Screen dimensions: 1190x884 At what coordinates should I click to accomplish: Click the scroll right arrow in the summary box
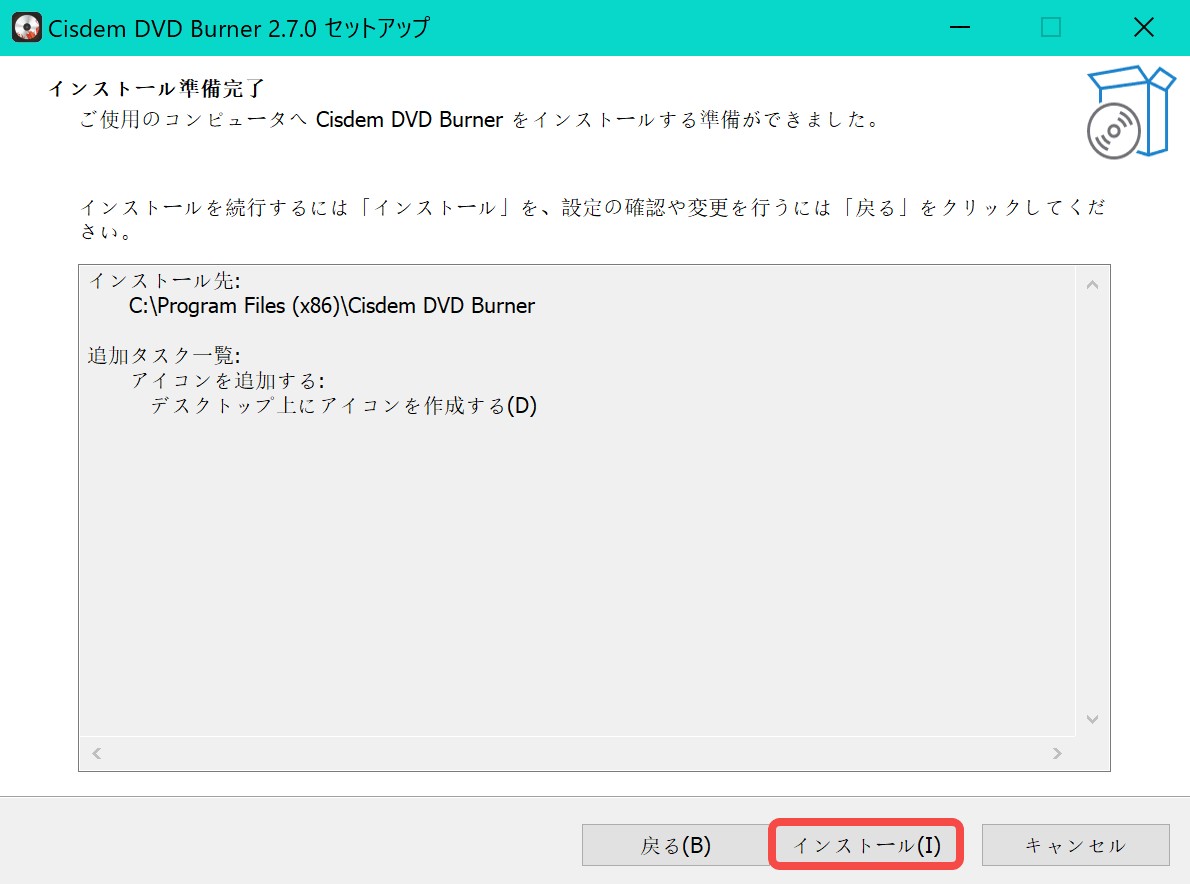[1057, 753]
